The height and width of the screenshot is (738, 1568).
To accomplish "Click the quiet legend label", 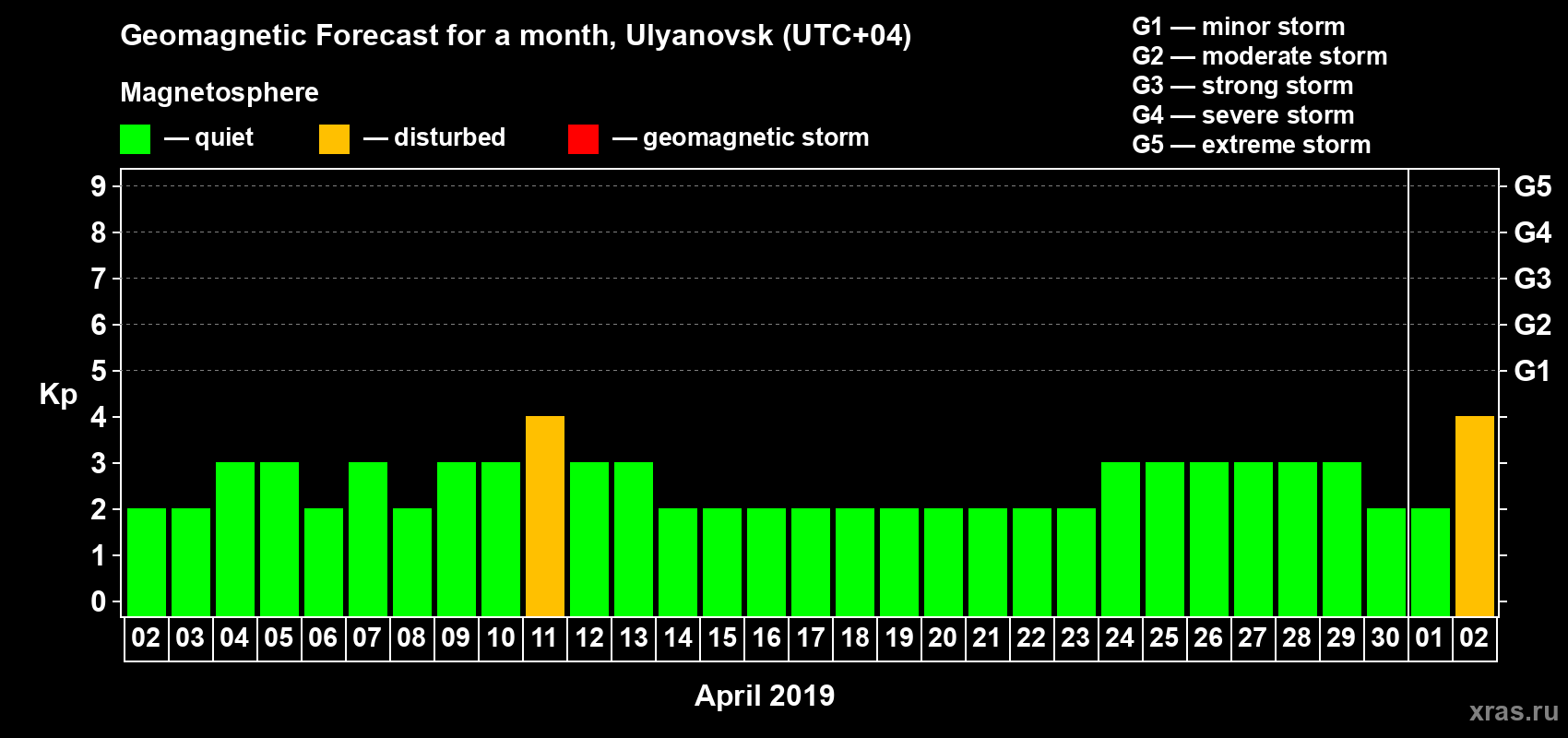I will click(224, 137).
